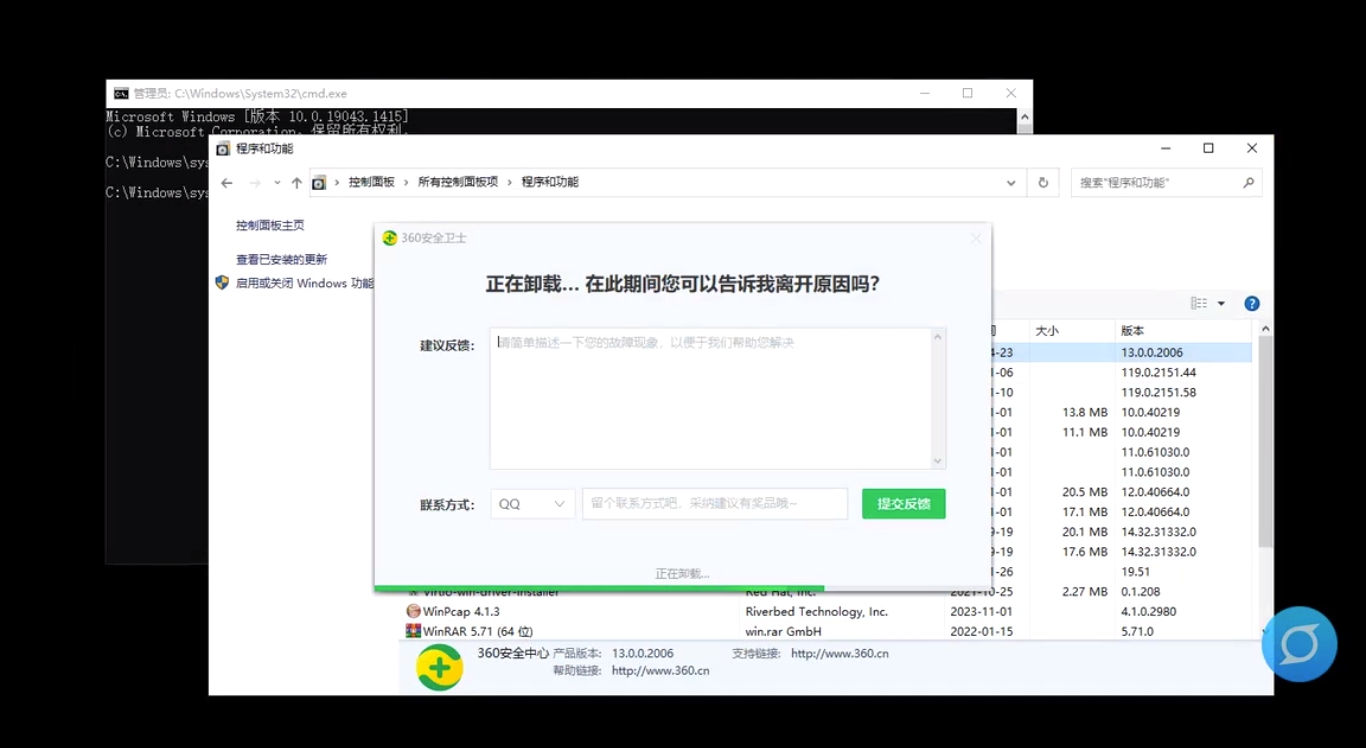This screenshot has height=748, width=1366.
Task: Click the WinPcap program icon
Action: (413, 611)
